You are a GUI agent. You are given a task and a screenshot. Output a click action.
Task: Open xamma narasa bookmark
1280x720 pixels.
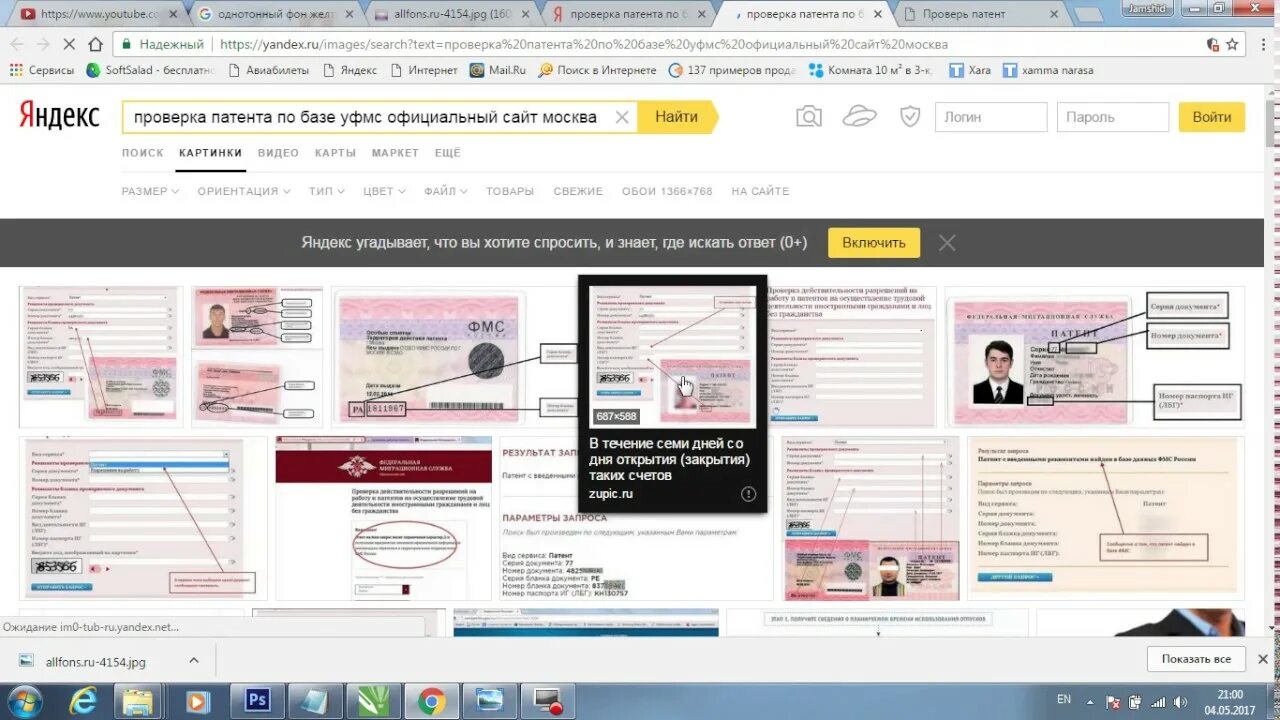1048,70
